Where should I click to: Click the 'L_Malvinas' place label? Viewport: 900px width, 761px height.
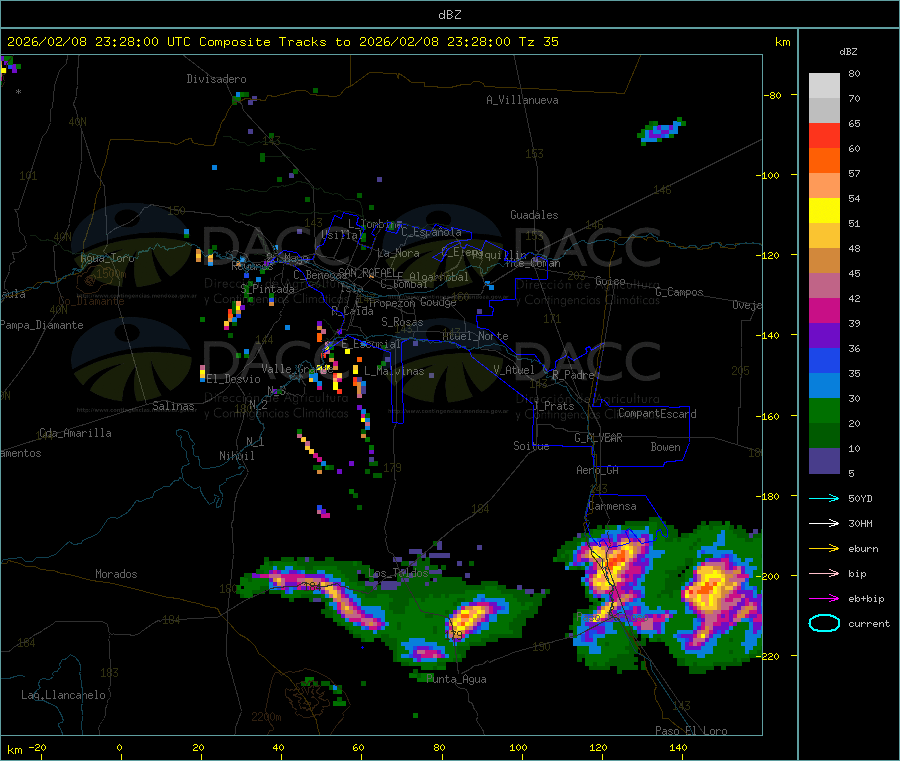pyautogui.click(x=394, y=371)
